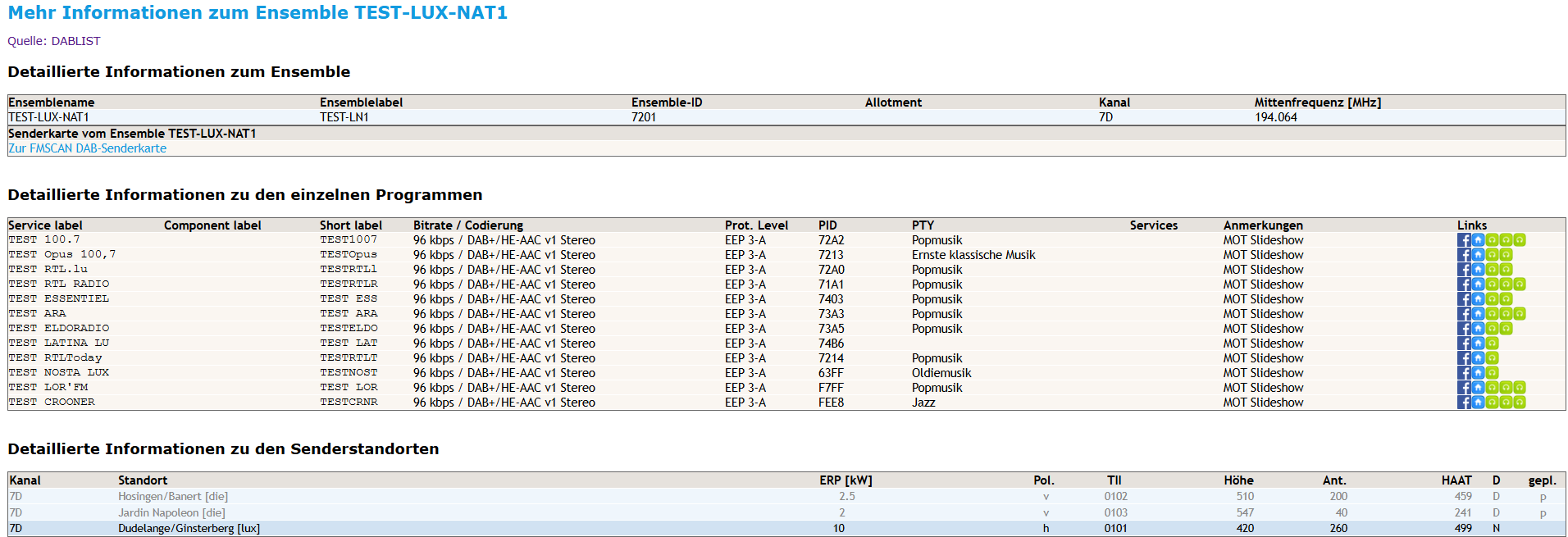The image size is (1568, 537).
Task: Open Facebook link for TEST RTL.lu
Action: [1464, 270]
